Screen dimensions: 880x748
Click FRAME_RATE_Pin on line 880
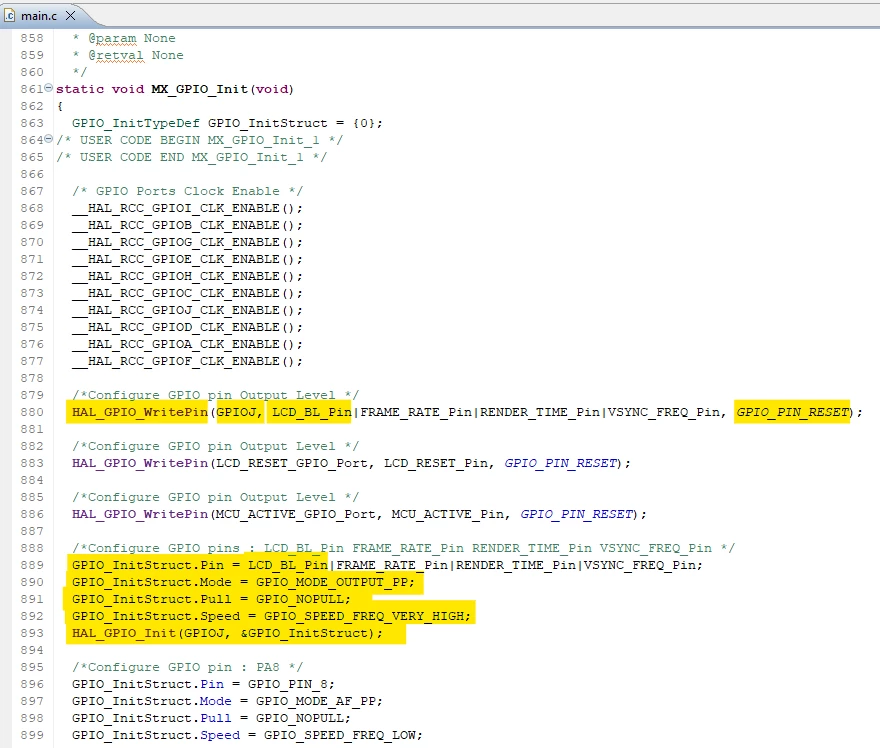tap(416, 412)
